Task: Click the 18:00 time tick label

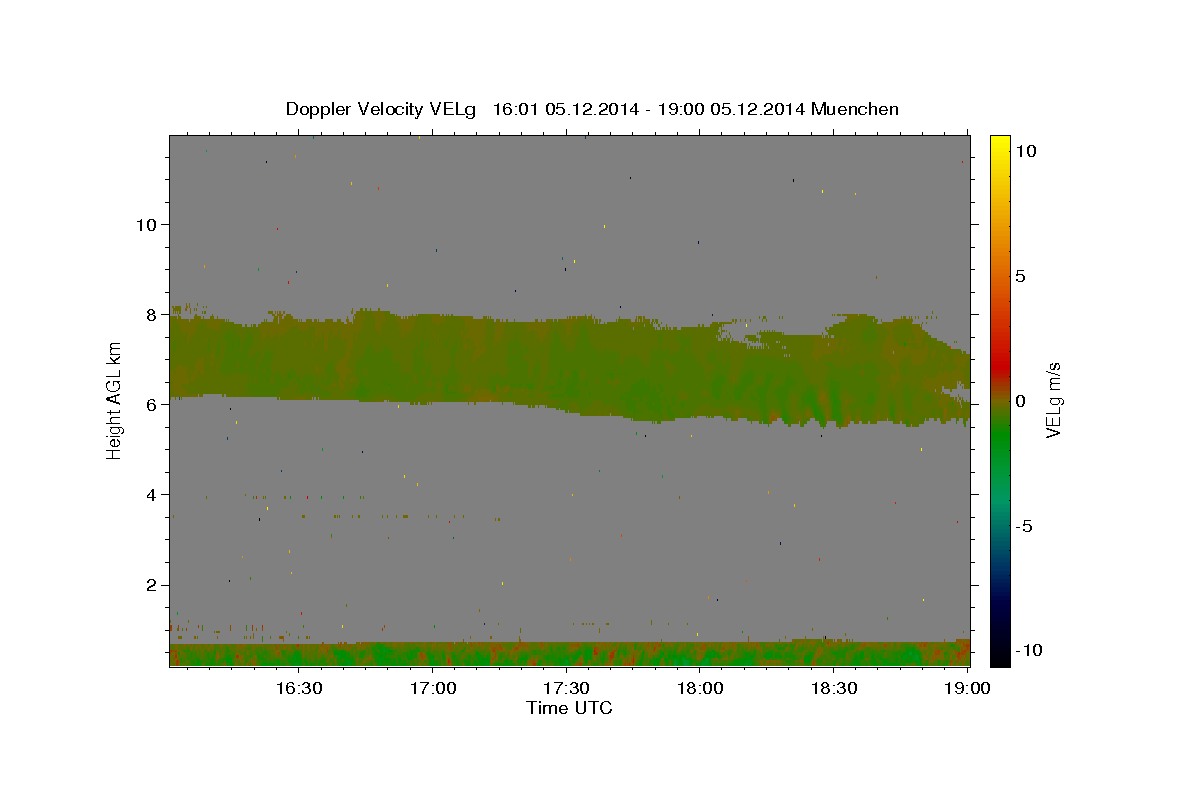Action: (x=701, y=689)
